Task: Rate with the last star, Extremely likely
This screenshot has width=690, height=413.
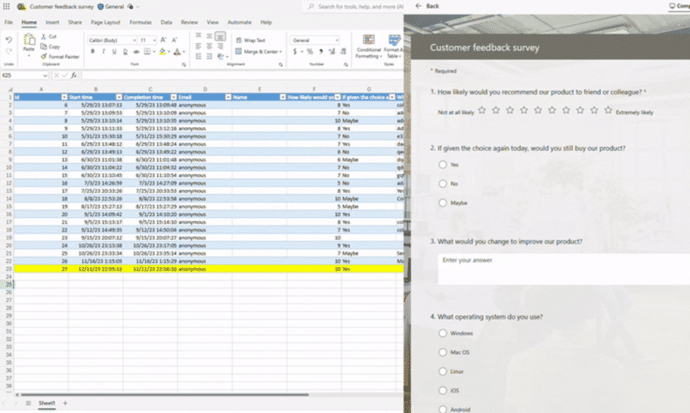Action: 606,111
